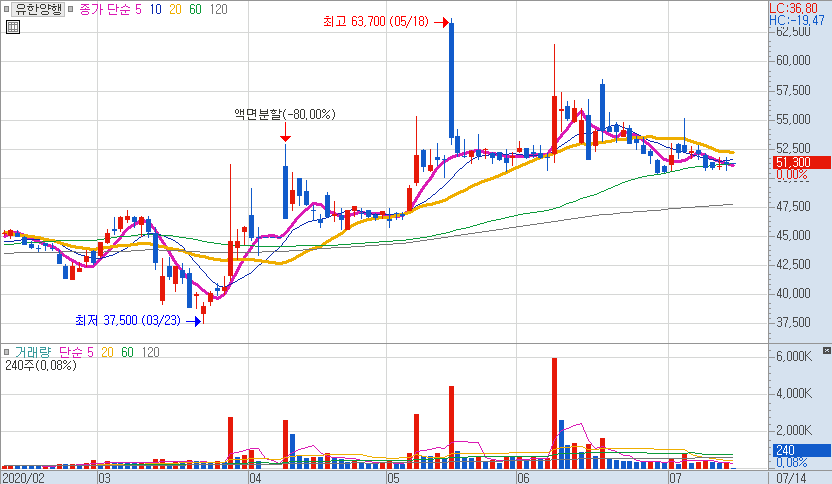Click the LC:36.80 value
832x484 pixels.
[793, 8]
